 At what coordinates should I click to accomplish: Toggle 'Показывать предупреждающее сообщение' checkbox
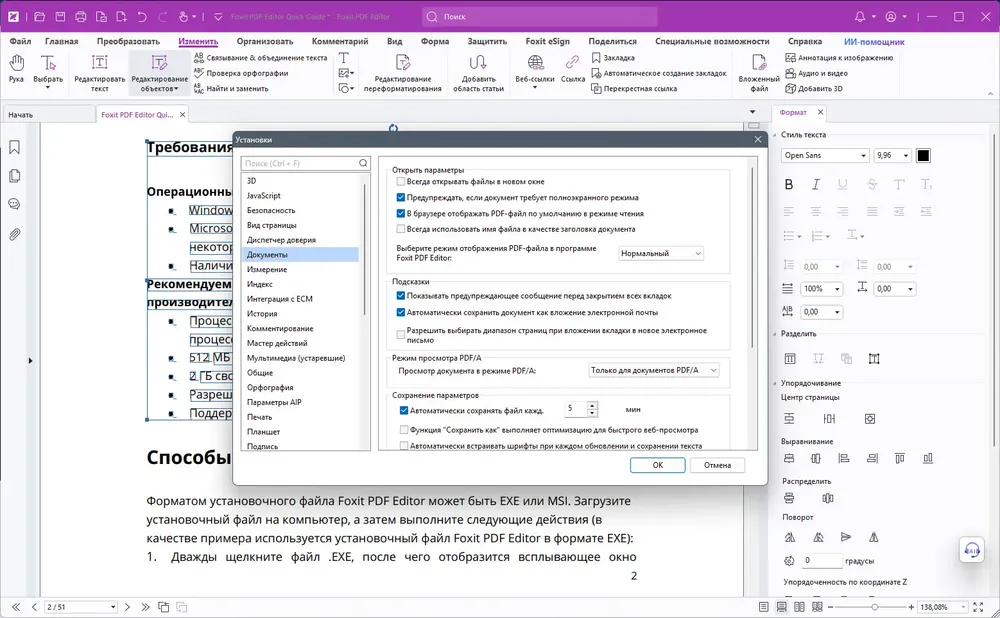[x=401, y=296]
